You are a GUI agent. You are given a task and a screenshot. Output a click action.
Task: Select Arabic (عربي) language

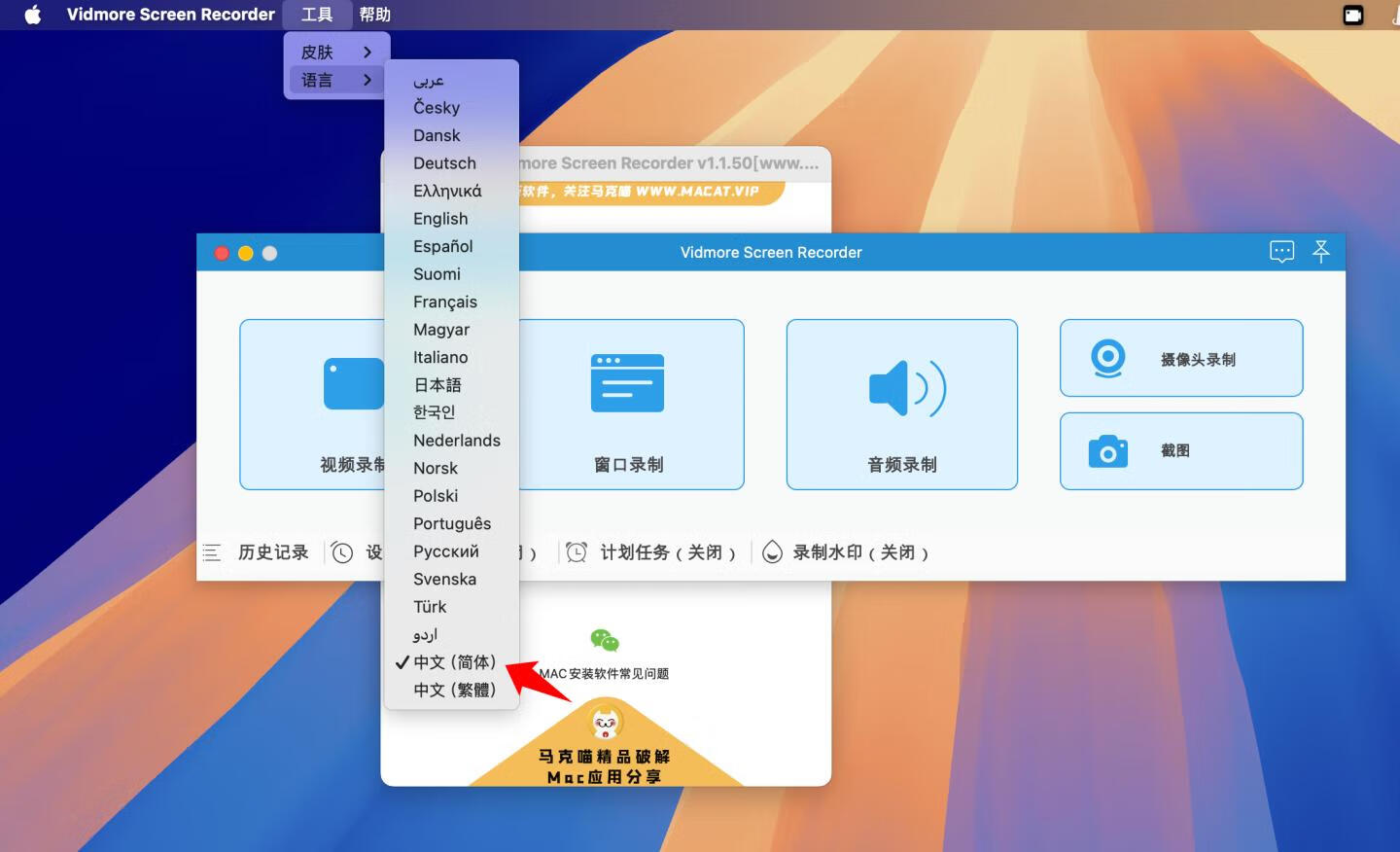[x=451, y=80]
